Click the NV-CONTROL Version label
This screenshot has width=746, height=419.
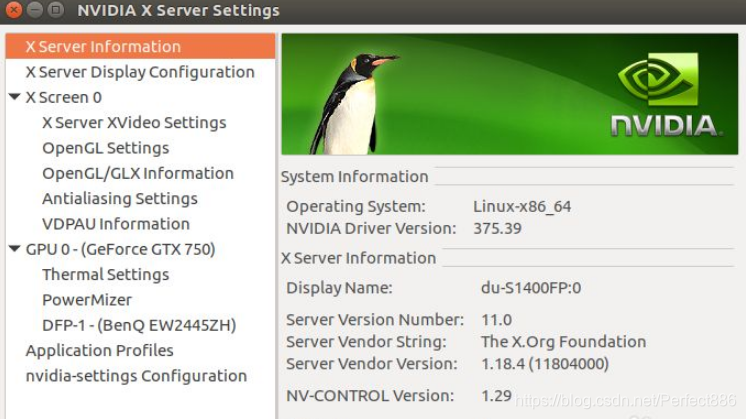click(370, 395)
